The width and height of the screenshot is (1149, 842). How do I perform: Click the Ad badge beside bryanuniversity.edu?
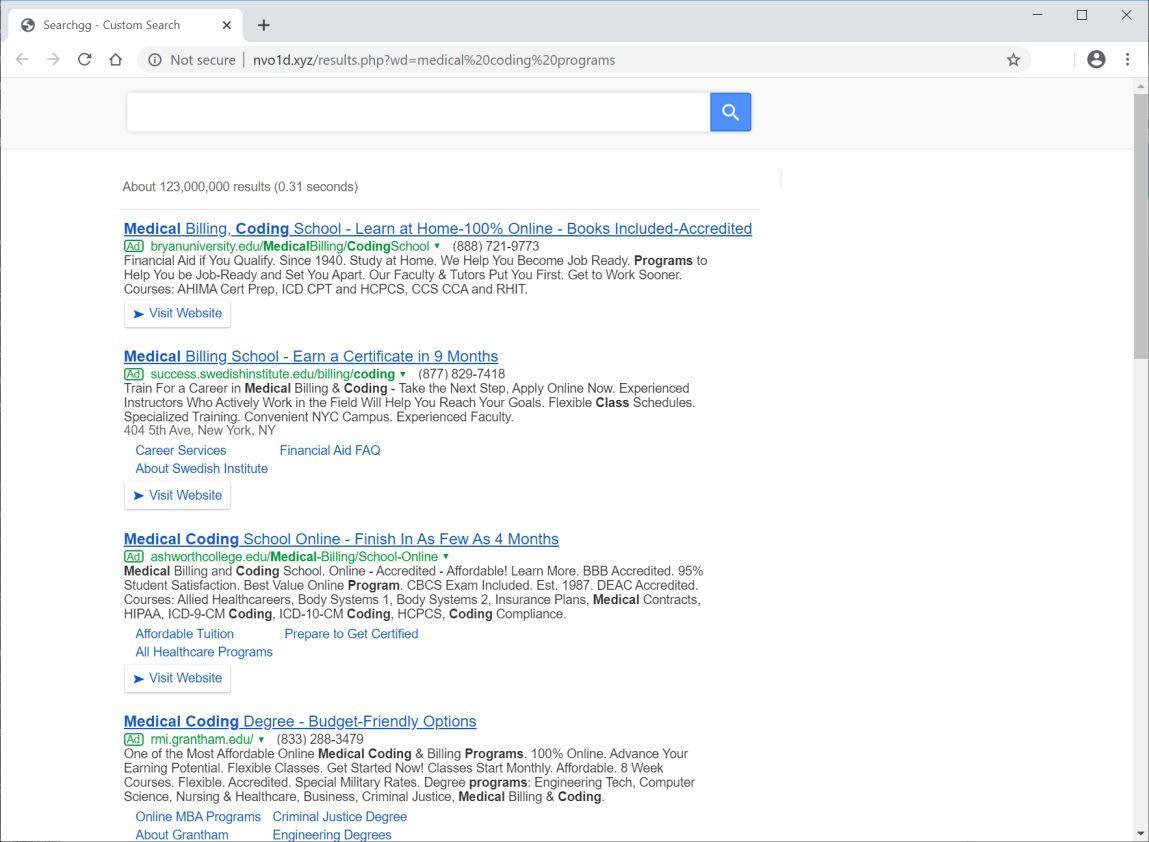133,246
